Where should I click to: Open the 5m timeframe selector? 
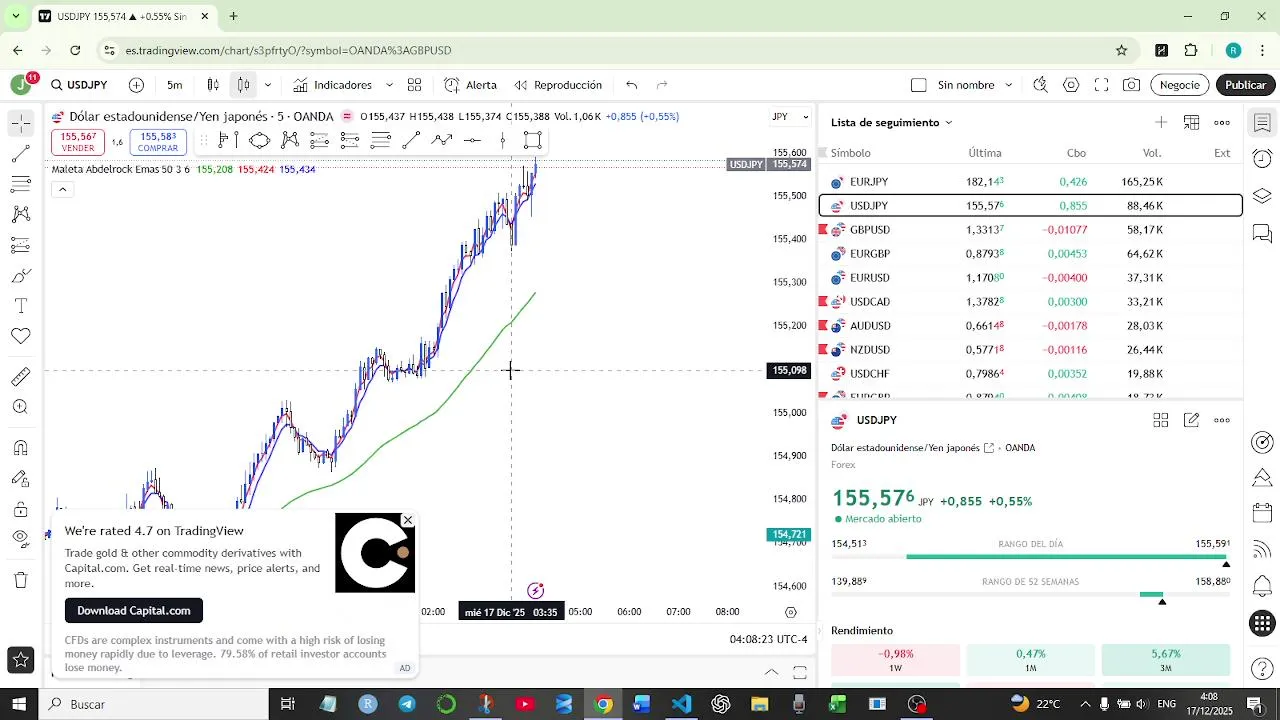(x=175, y=85)
